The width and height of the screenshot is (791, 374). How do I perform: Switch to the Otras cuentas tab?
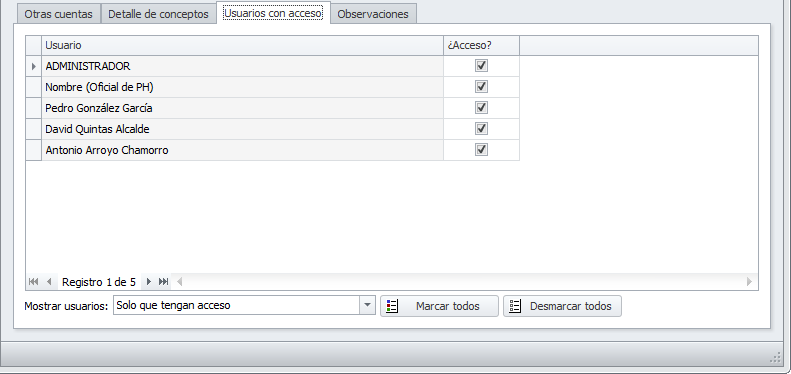[x=59, y=14]
